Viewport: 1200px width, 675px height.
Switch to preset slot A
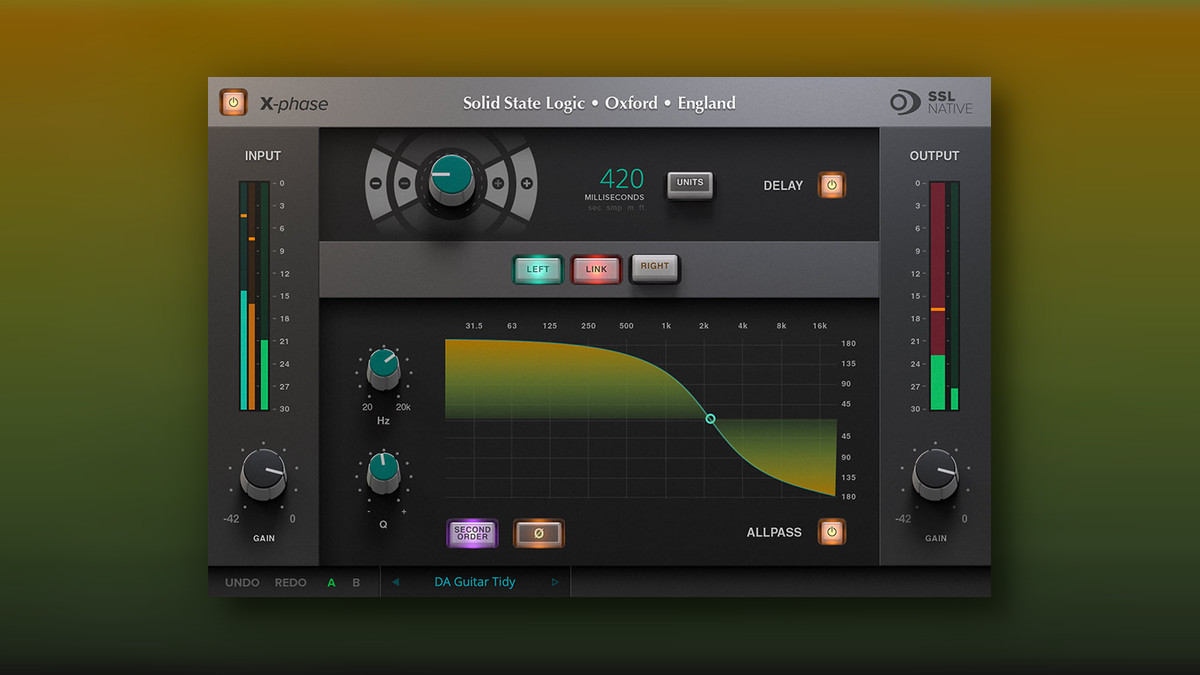(332, 582)
